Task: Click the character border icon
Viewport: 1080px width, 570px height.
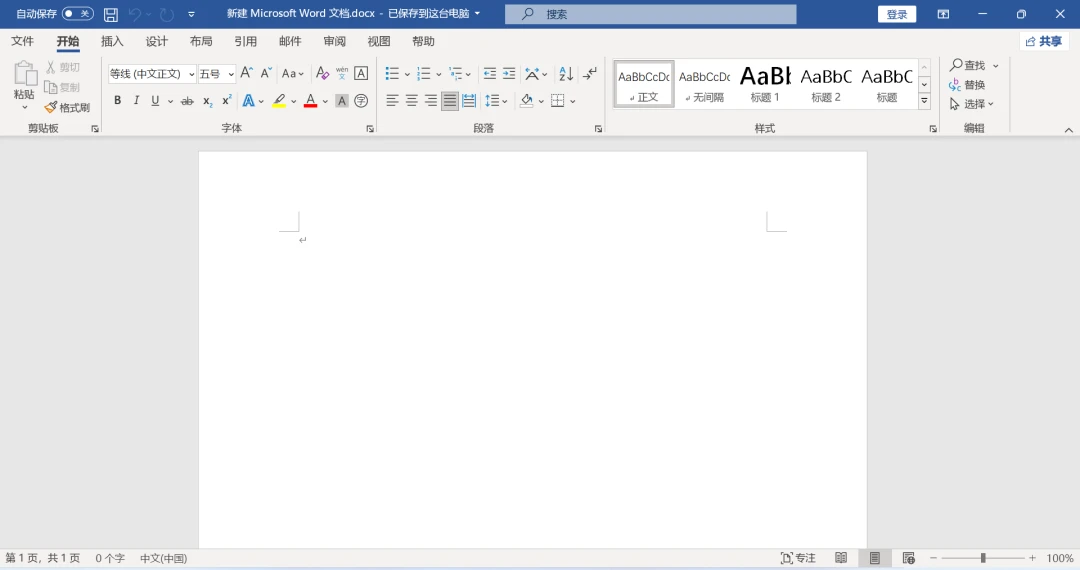Action: 361,73
